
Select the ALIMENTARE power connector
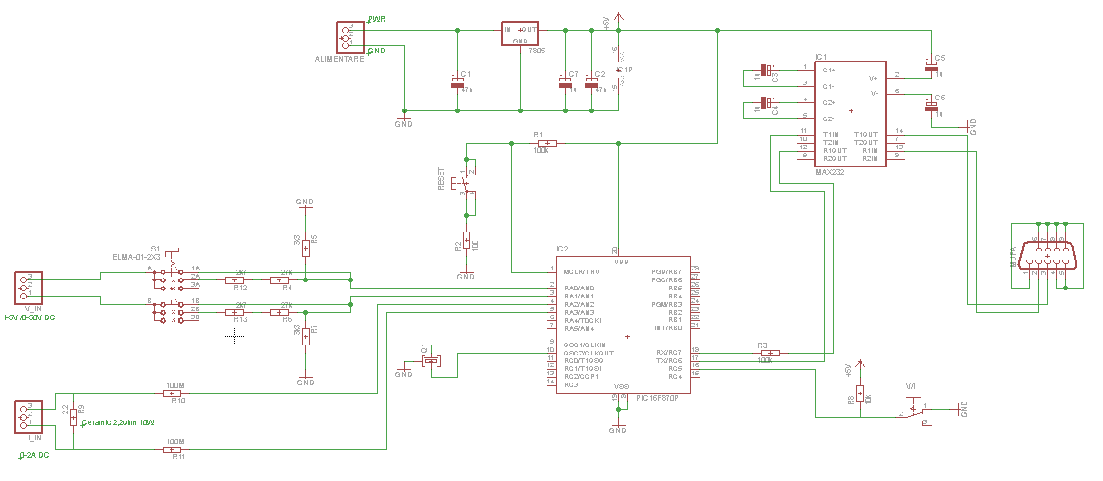coord(350,38)
